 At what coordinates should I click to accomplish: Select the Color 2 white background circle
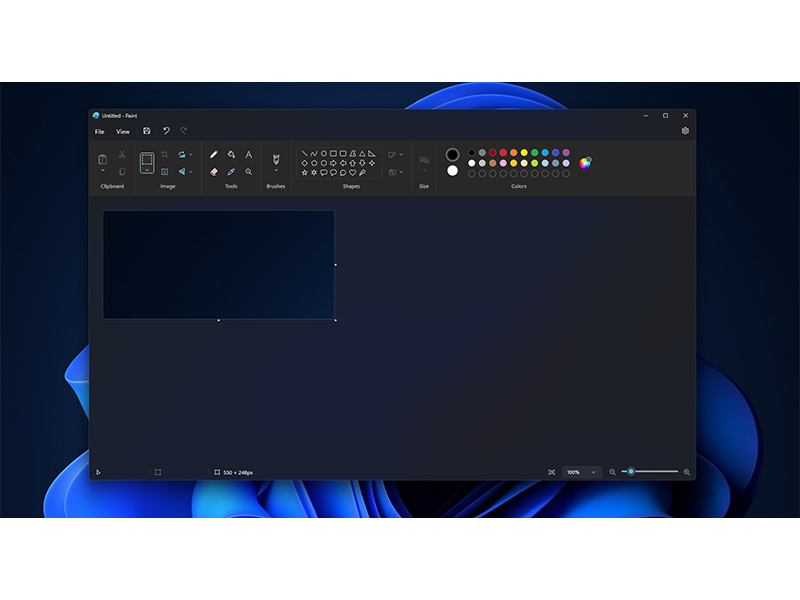[452, 171]
